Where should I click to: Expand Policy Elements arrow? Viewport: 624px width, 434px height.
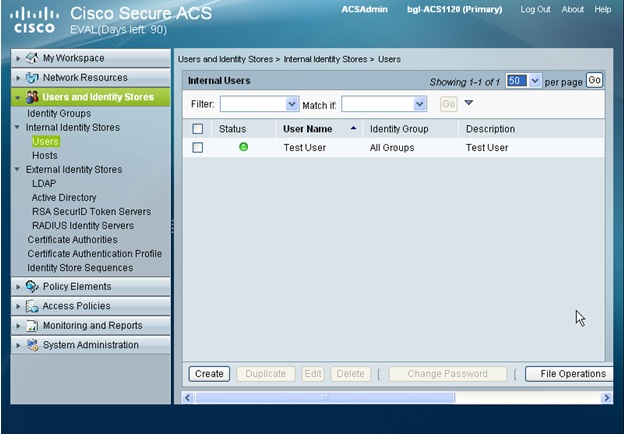pyautogui.click(x=18, y=287)
